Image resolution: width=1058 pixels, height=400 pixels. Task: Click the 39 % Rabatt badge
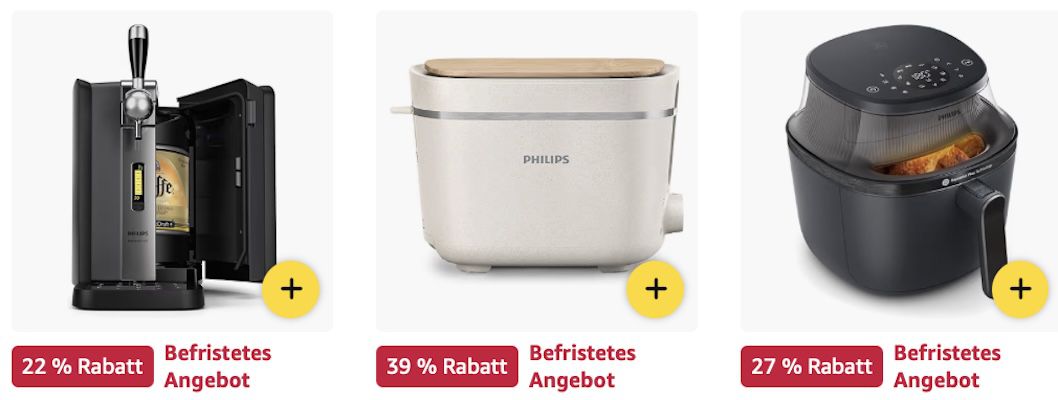point(447,366)
